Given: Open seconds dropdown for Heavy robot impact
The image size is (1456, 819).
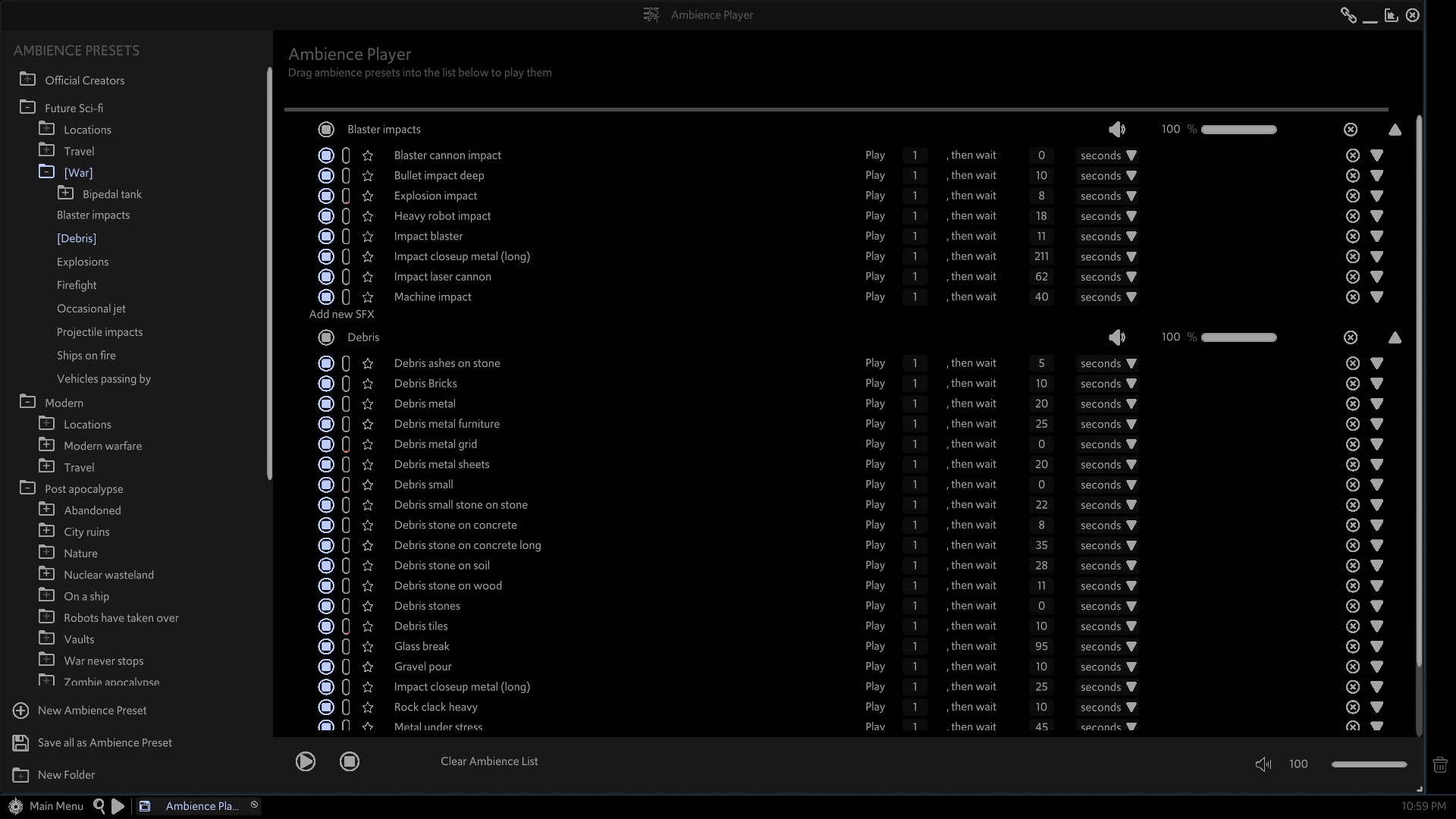Looking at the screenshot, I should (x=1108, y=216).
